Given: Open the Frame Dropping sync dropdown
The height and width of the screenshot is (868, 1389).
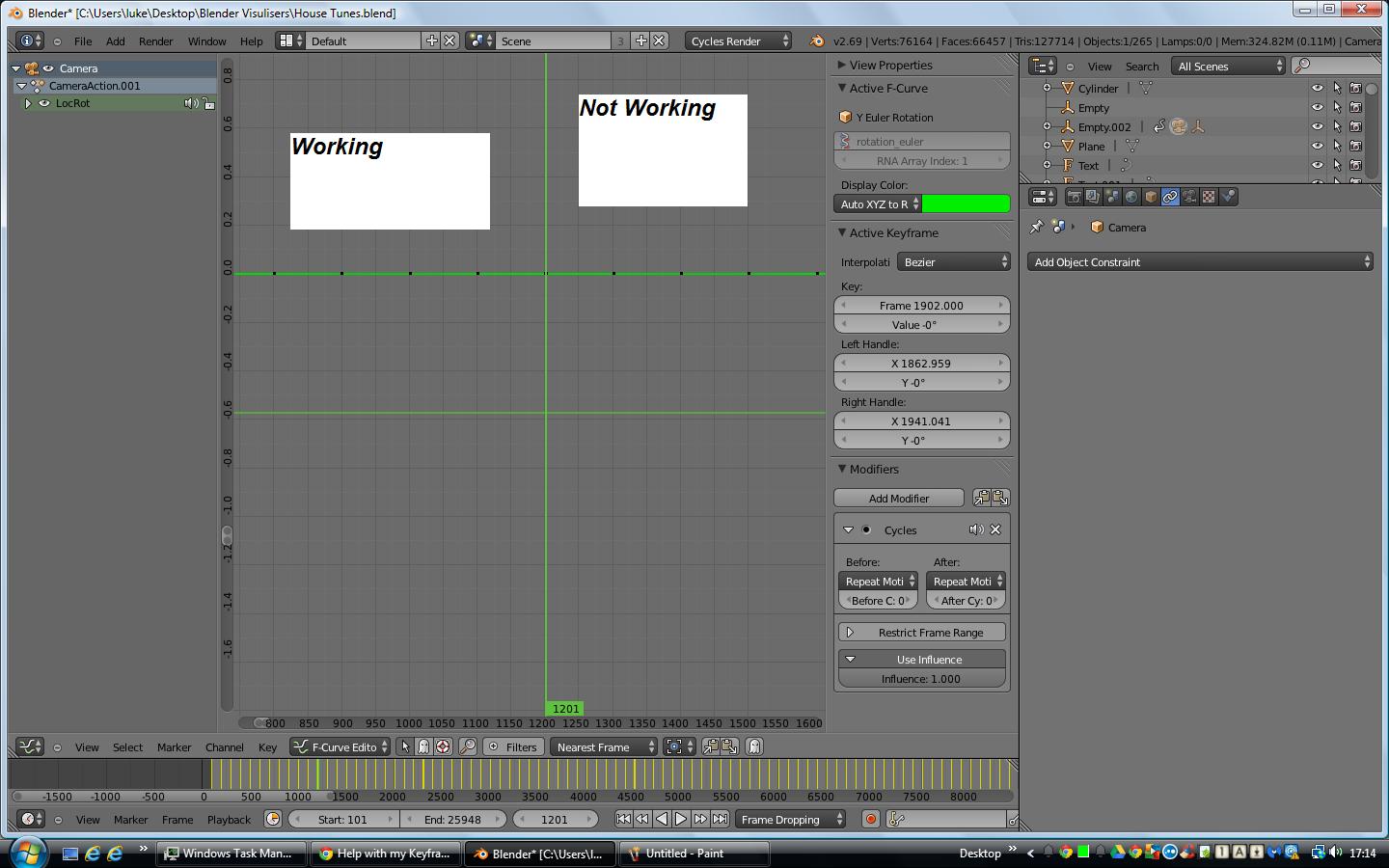Looking at the screenshot, I should click(x=791, y=820).
